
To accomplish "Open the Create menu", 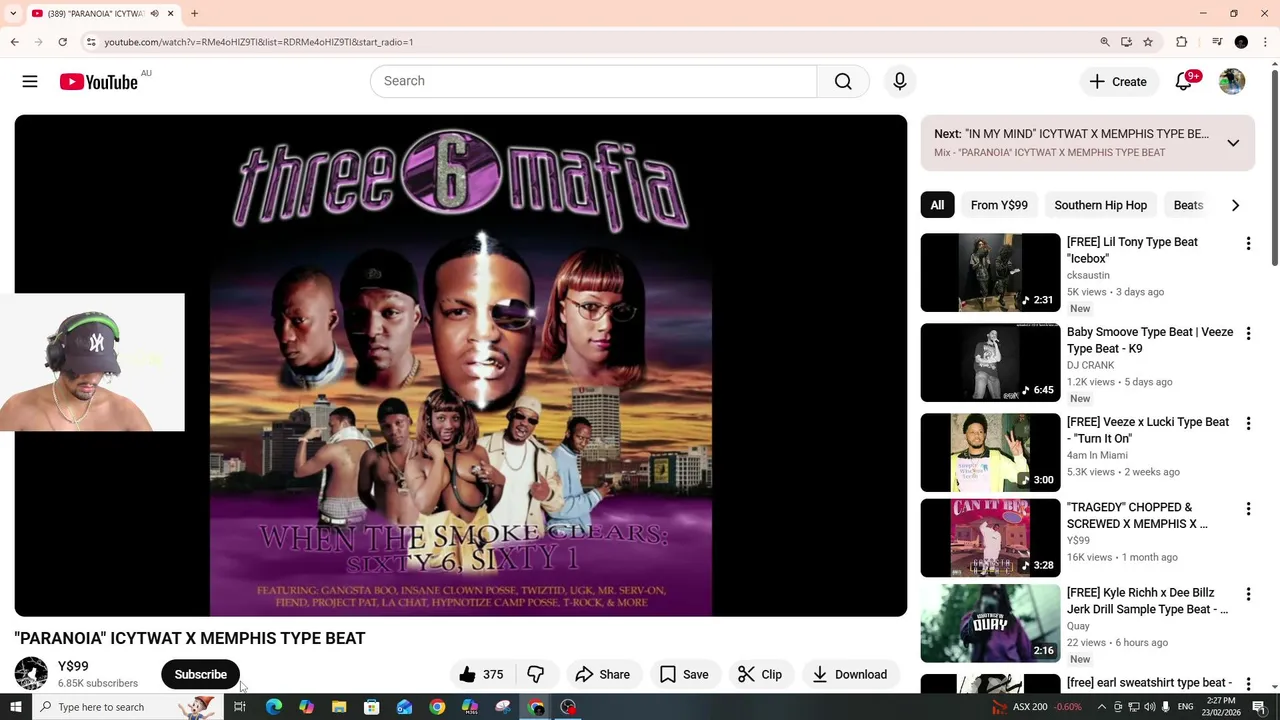I will tap(1119, 82).
